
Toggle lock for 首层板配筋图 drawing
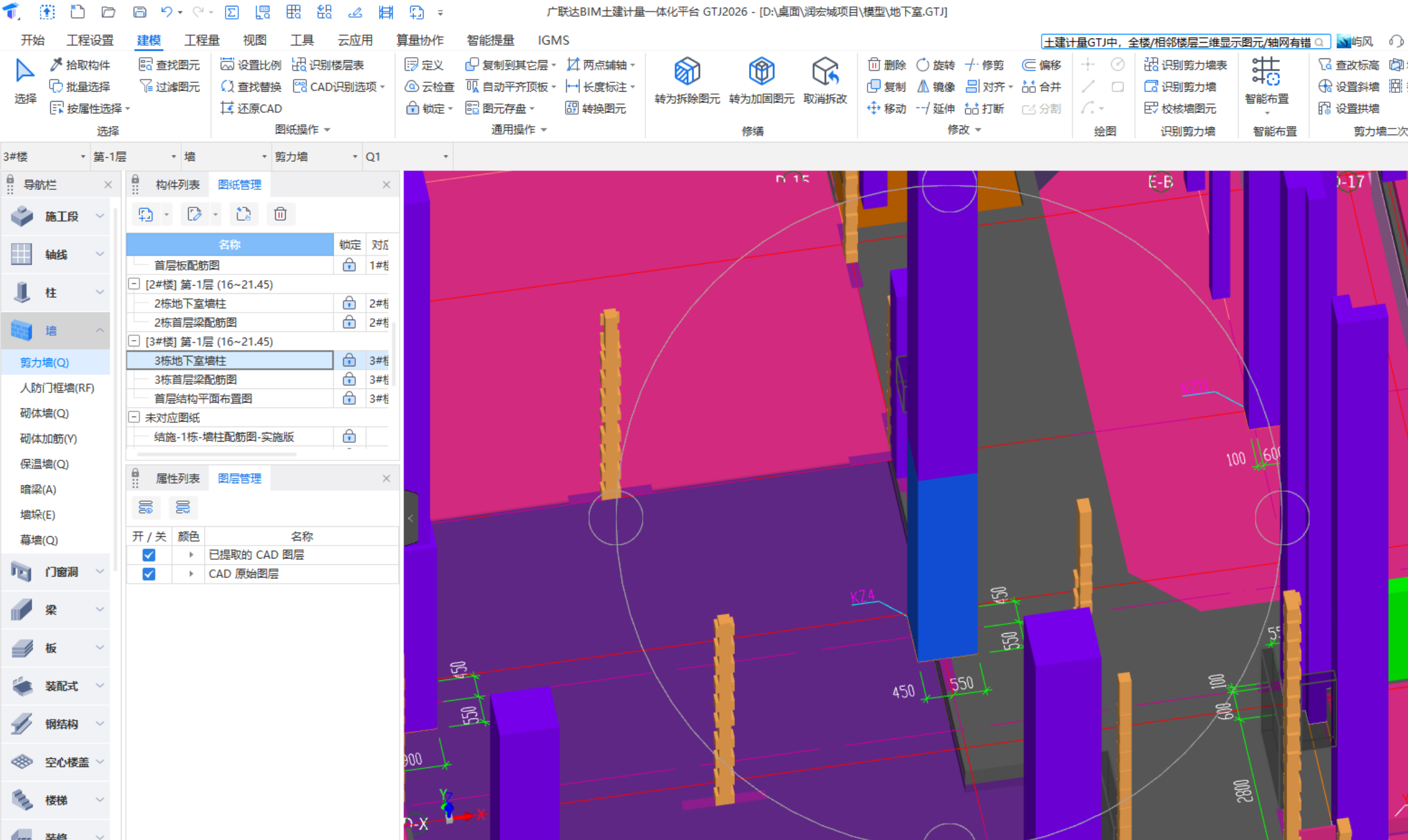click(349, 265)
